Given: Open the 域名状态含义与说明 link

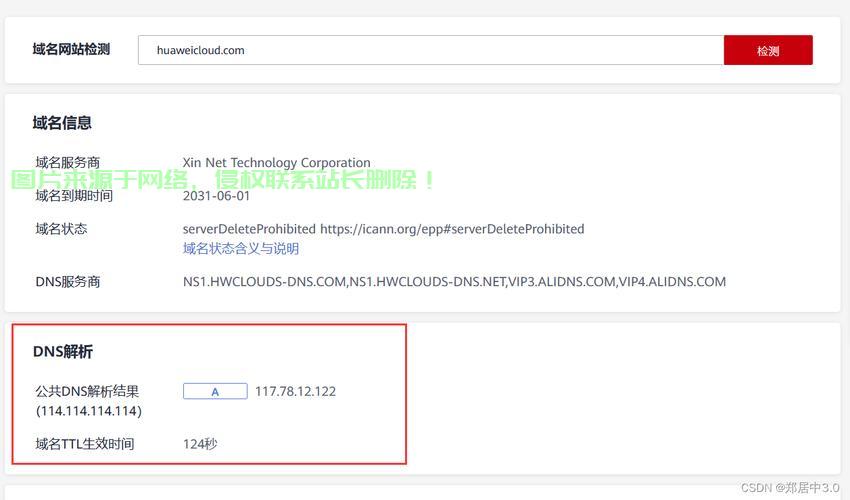Looking at the screenshot, I should 241,248.
